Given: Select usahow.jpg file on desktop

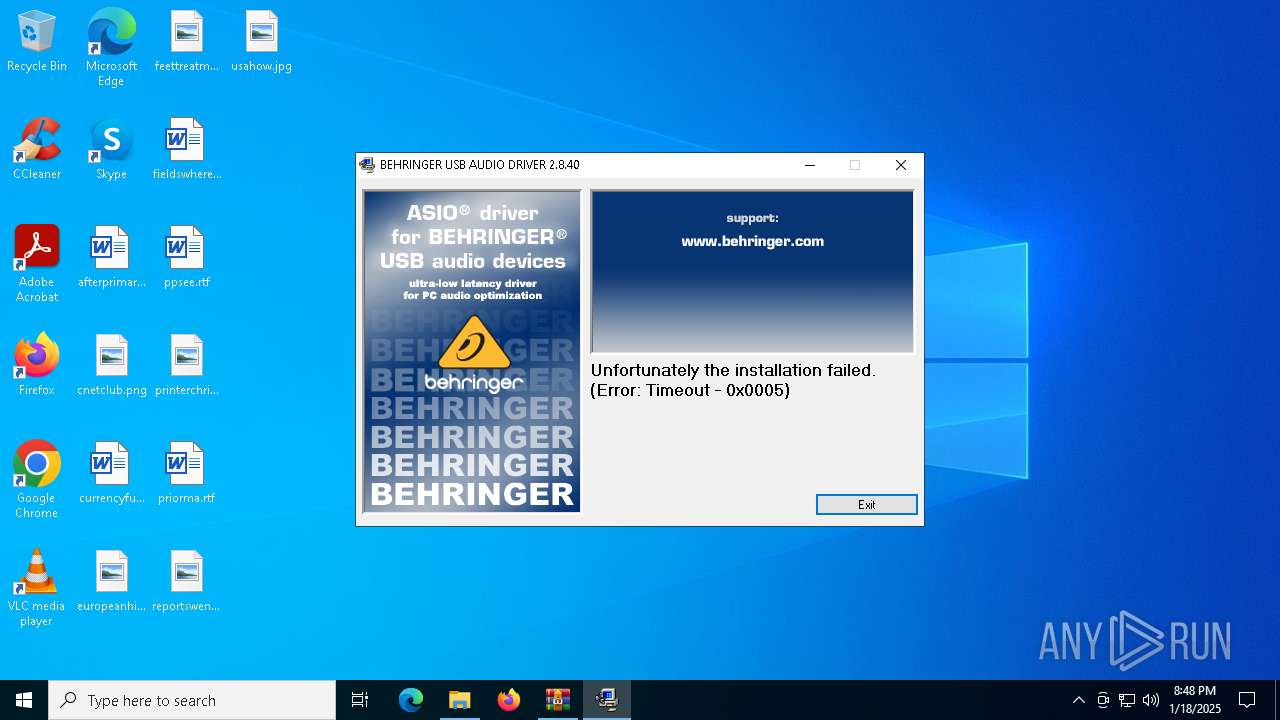Looking at the screenshot, I should (261, 42).
